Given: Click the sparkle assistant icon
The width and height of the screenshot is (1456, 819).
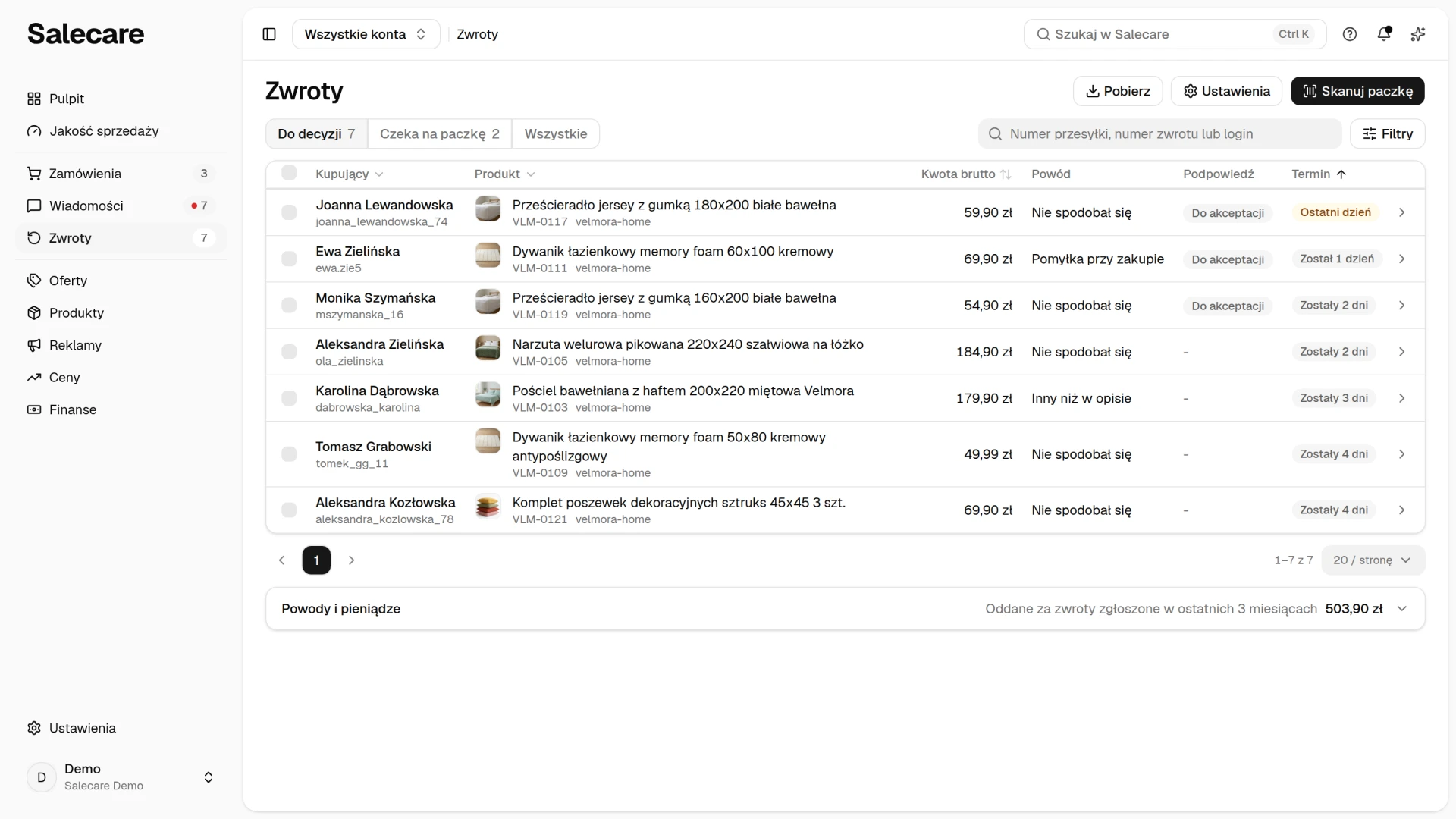Looking at the screenshot, I should (1418, 34).
